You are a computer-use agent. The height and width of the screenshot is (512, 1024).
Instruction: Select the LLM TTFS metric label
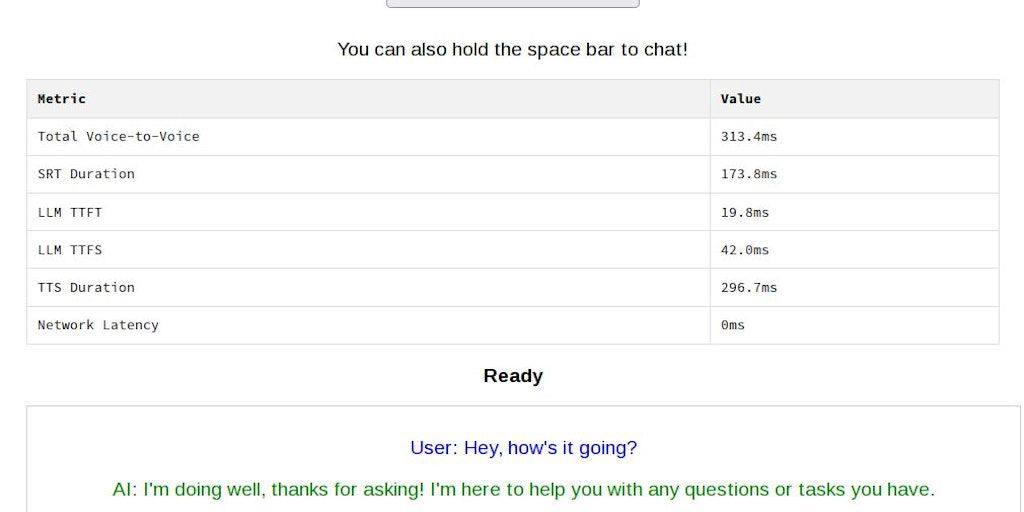coord(70,250)
